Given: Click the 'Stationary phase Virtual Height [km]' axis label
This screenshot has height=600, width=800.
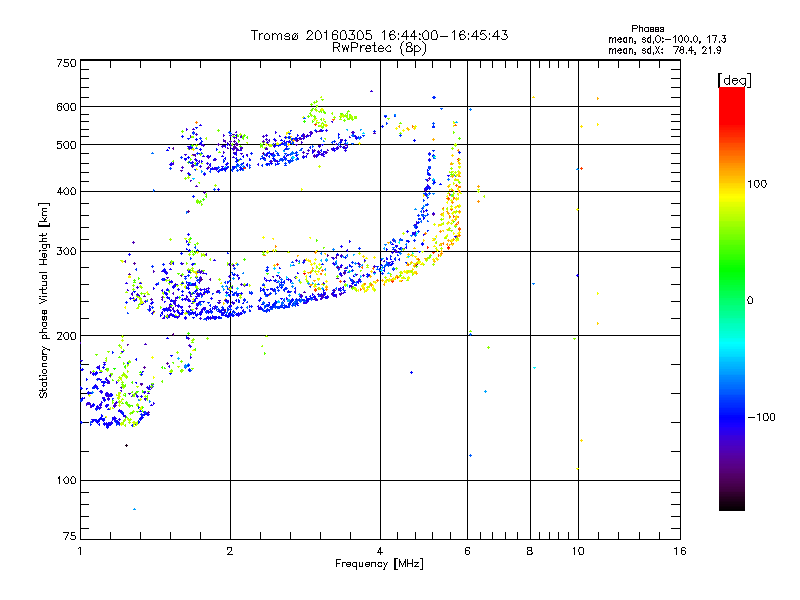Looking at the screenshot, I should tap(44, 300).
